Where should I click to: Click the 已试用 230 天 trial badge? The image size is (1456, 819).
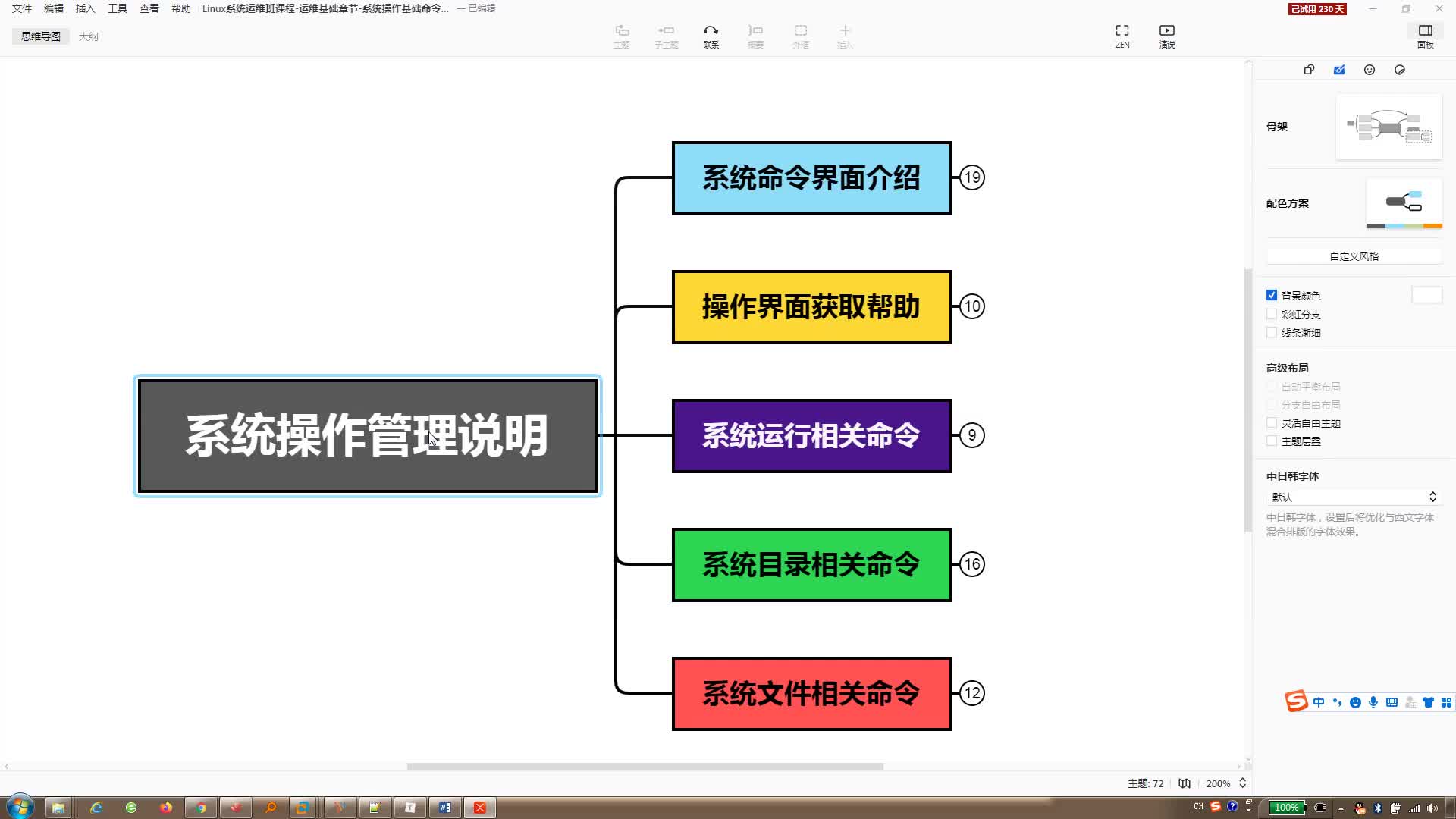[1318, 9]
